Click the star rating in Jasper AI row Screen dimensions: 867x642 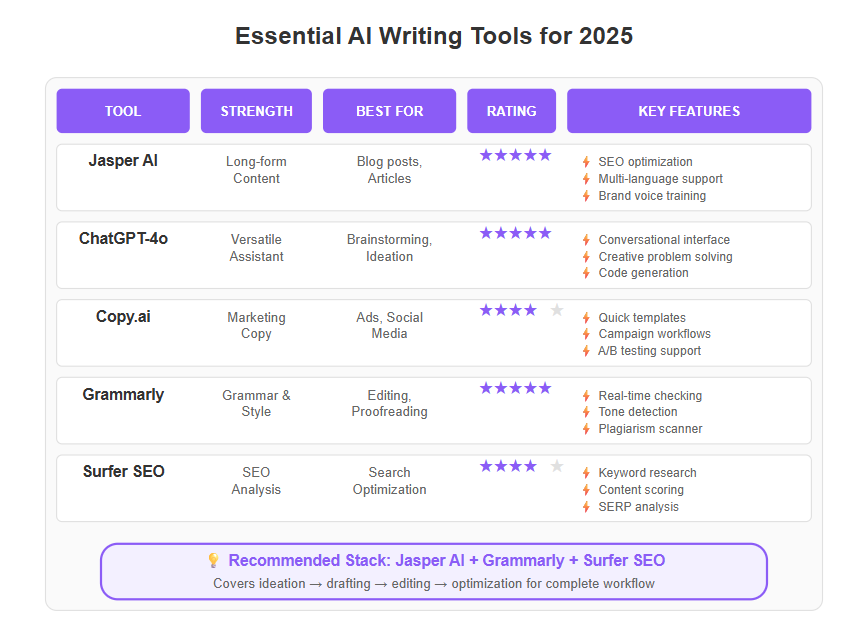click(515, 155)
